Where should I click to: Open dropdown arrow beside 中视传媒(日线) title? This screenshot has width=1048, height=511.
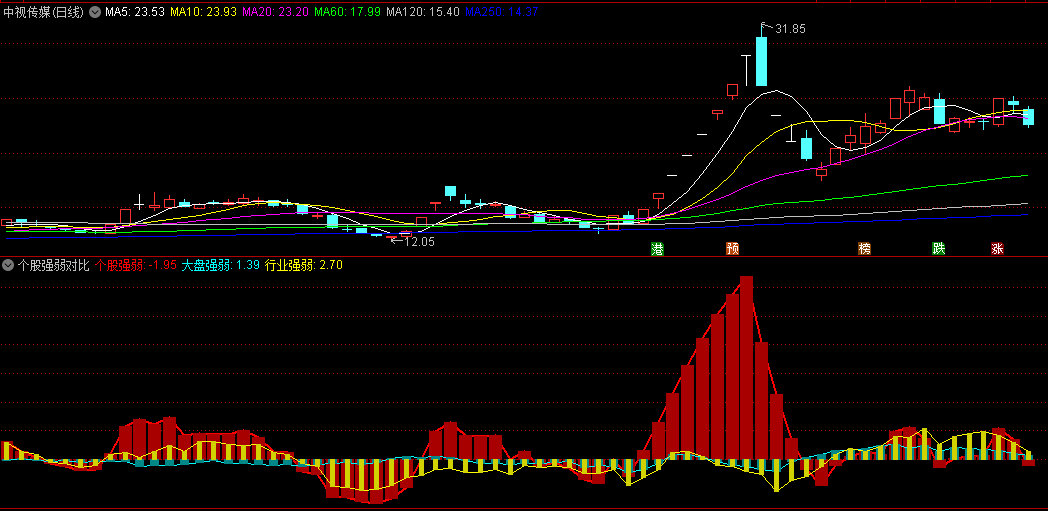[94, 12]
